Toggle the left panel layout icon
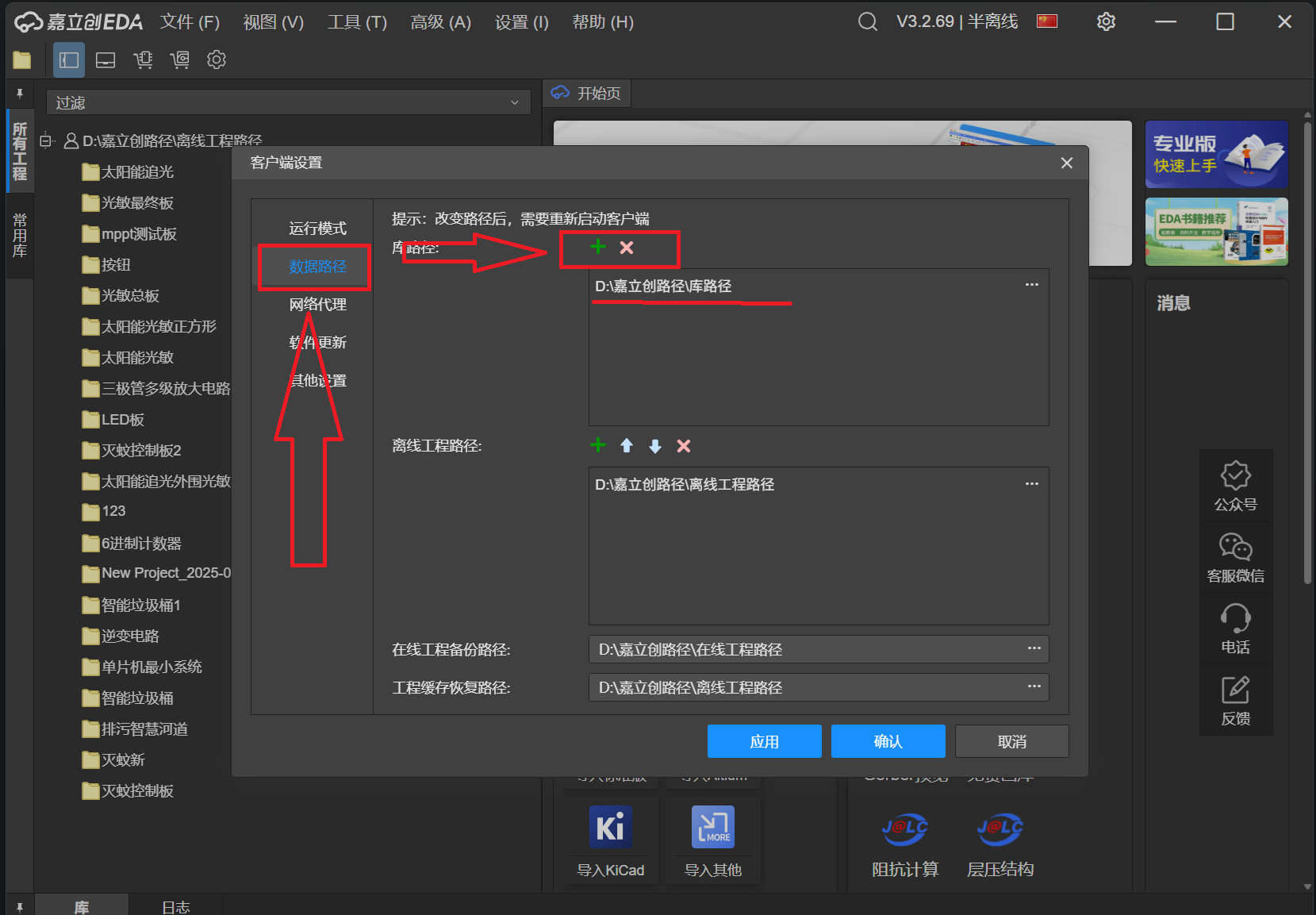The width and height of the screenshot is (1316, 915). 69,60
